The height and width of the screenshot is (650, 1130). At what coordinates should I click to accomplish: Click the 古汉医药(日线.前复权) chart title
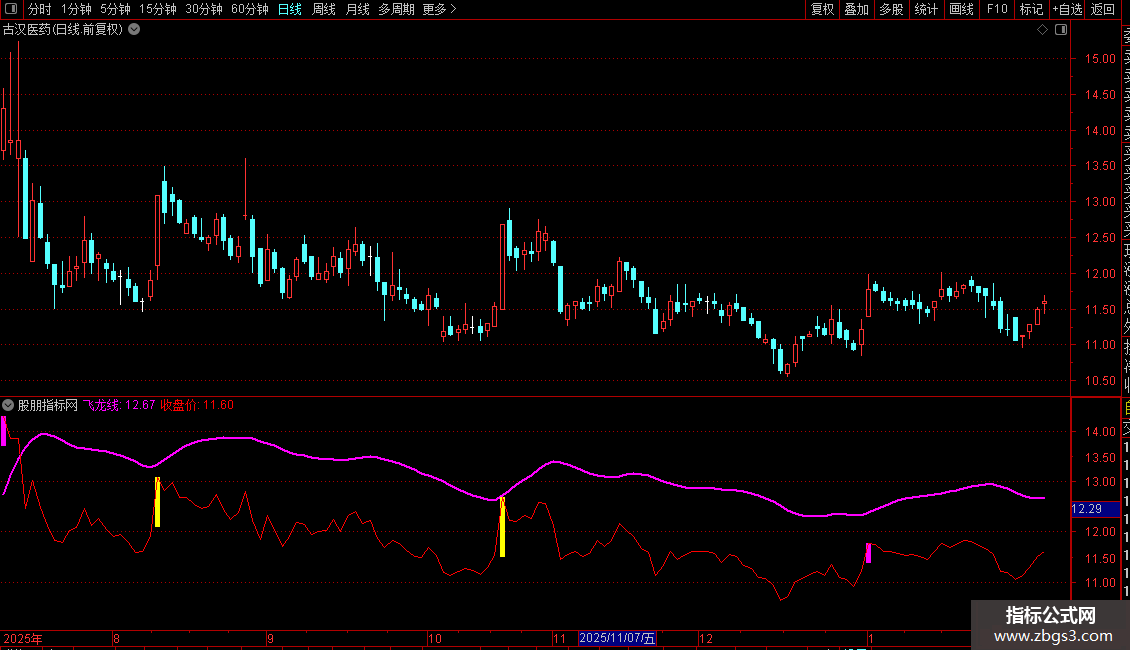63,30
